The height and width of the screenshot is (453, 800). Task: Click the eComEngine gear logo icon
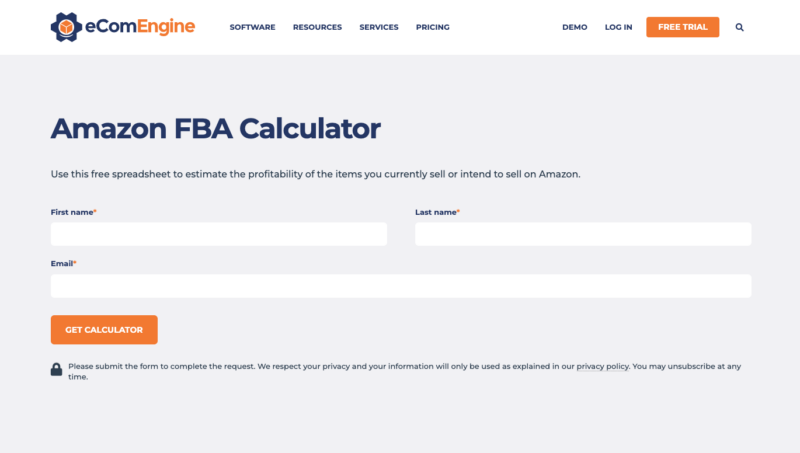click(66, 27)
